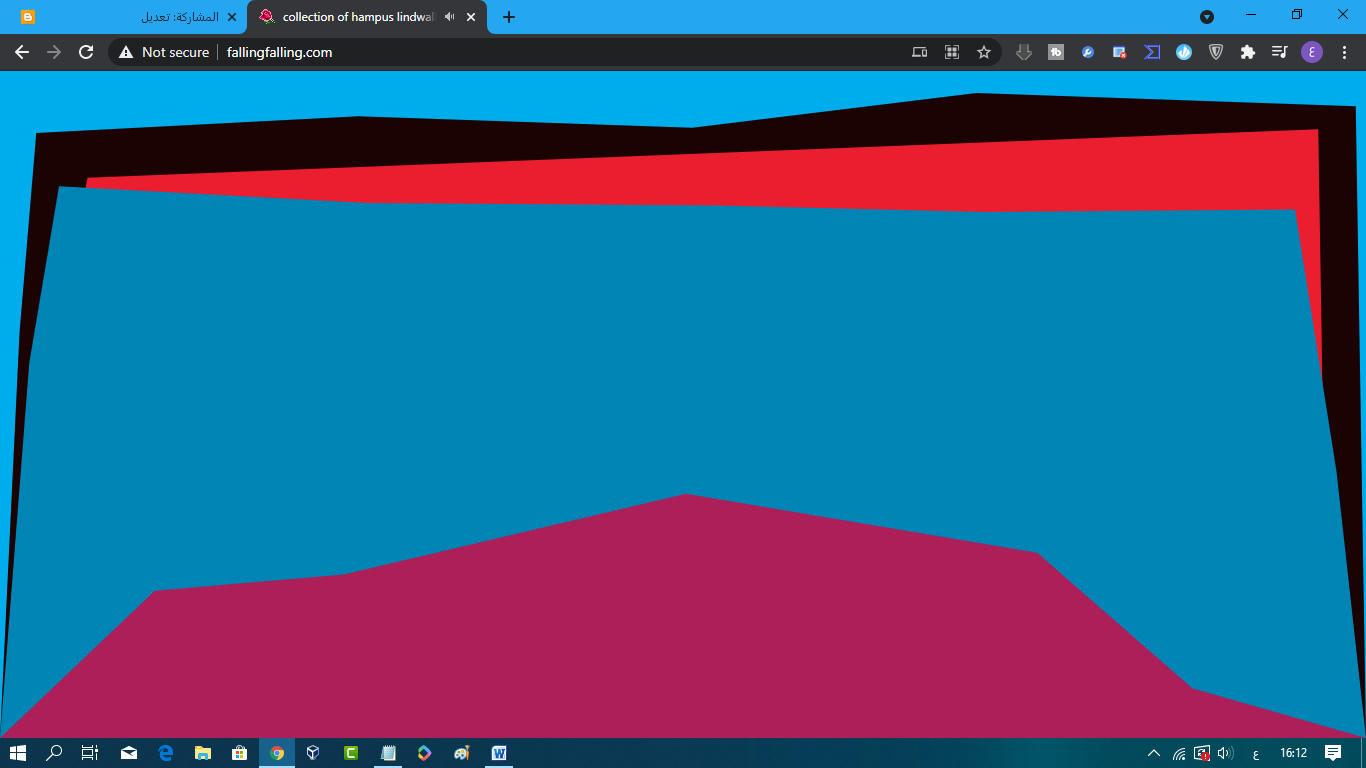Click the 16:12 taskbar clock
This screenshot has width=1366, height=768.
(1294, 753)
